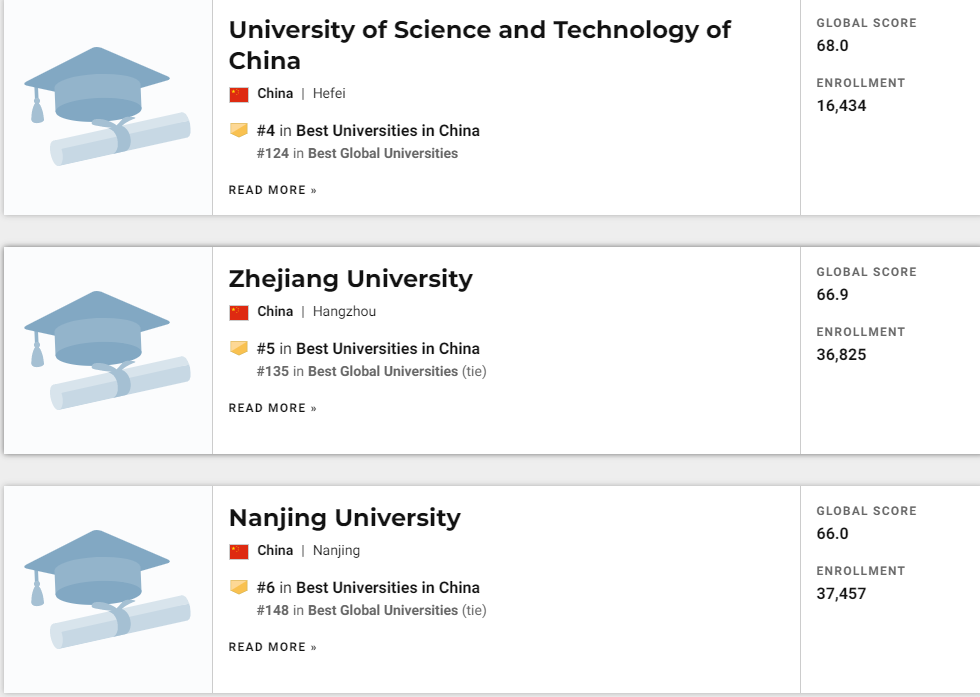Click the China flag icon under USTC

[239, 94]
